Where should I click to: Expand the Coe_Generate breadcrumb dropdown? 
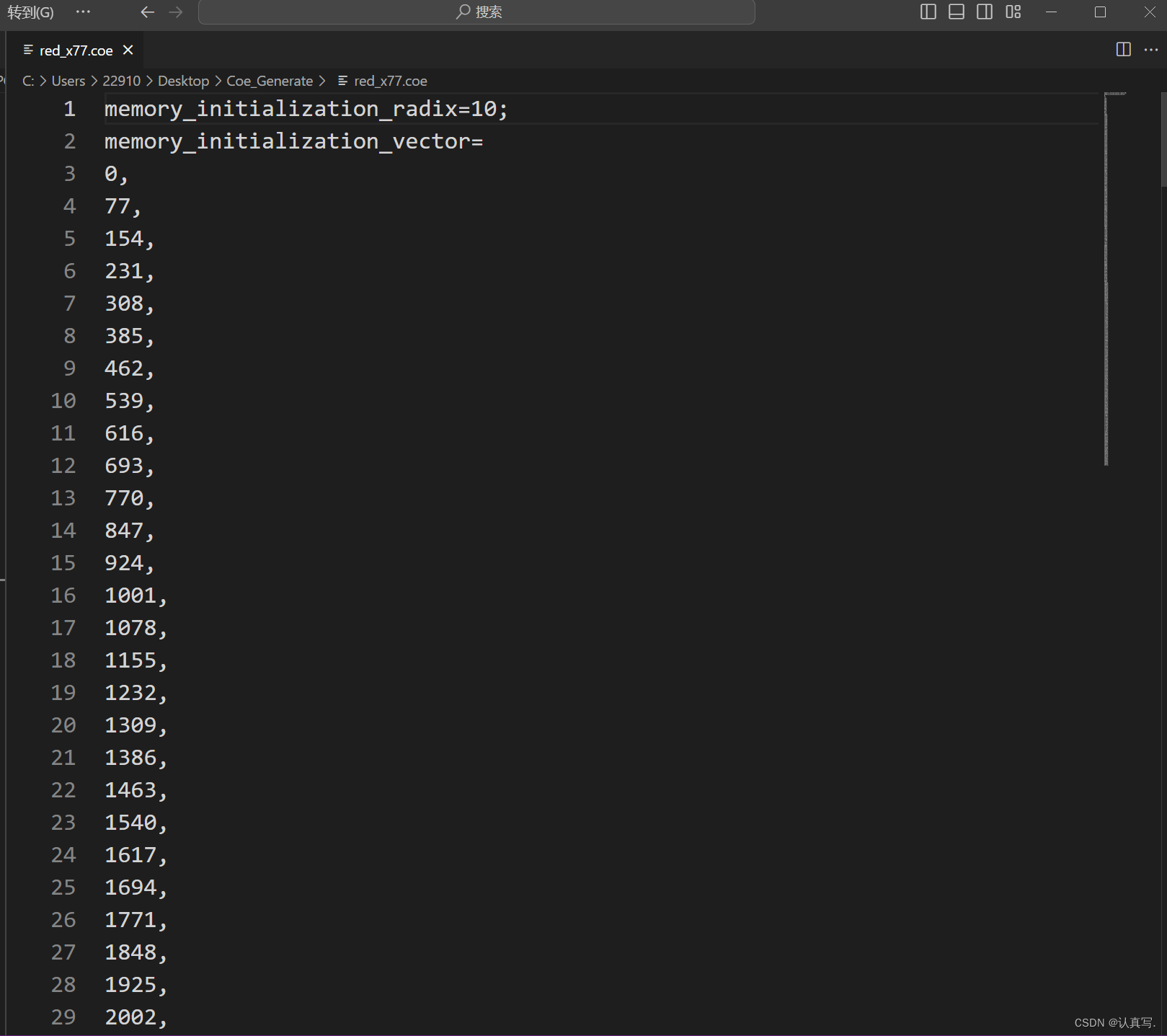[270, 81]
